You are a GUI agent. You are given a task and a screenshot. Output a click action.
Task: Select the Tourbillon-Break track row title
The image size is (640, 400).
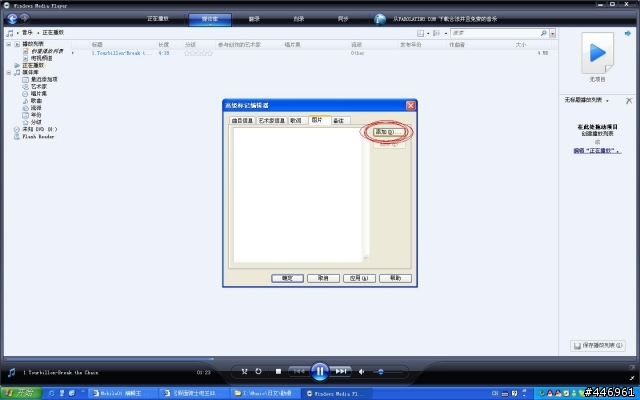[x=122, y=53]
